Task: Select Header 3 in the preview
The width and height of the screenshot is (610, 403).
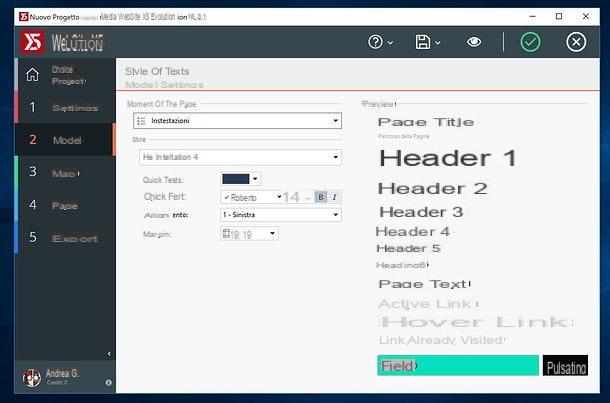Action: 421,212
